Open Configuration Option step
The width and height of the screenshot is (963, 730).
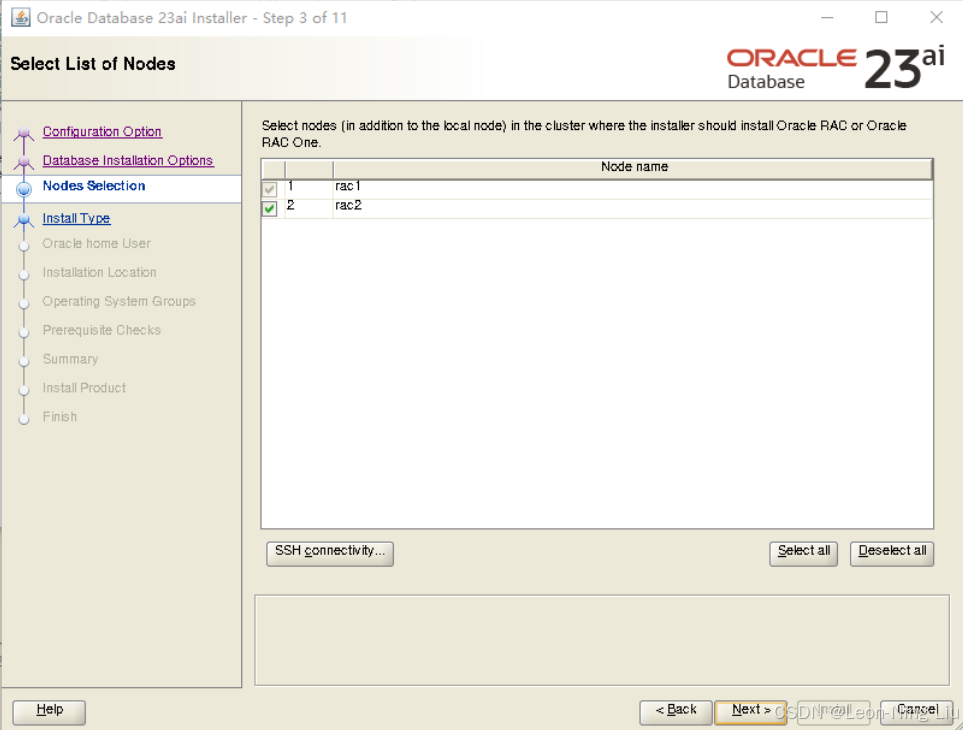pos(102,131)
